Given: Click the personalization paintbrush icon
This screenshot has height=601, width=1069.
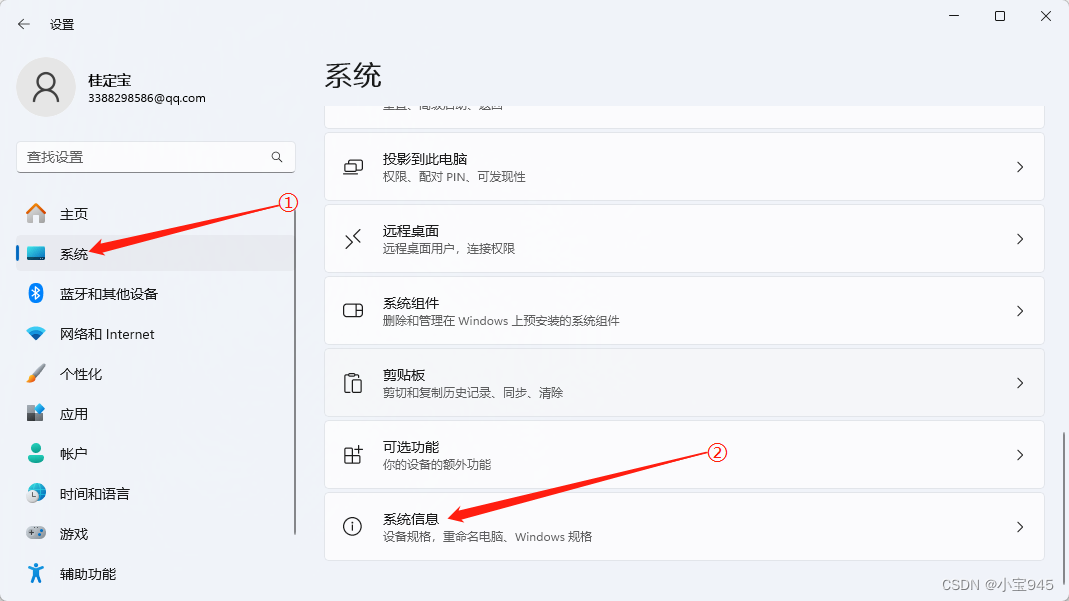Looking at the screenshot, I should pyautogui.click(x=36, y=373).
